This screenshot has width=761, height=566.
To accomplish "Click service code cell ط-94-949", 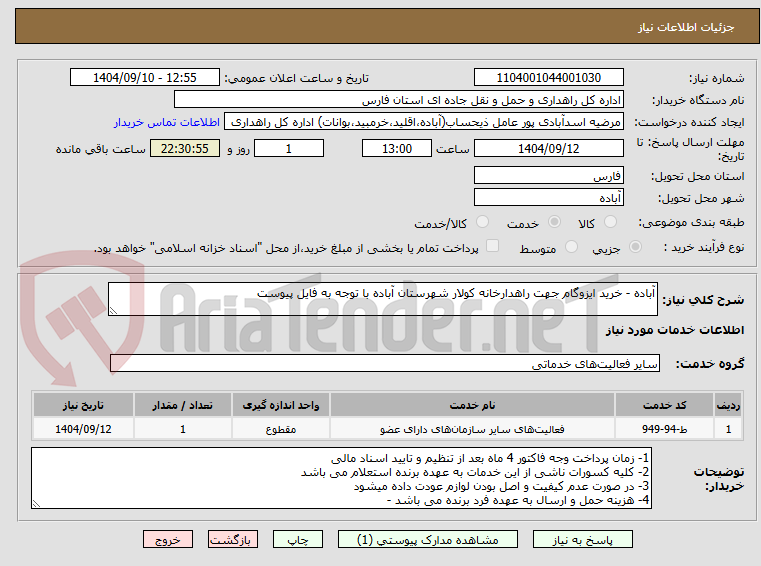I will point(664,429).
